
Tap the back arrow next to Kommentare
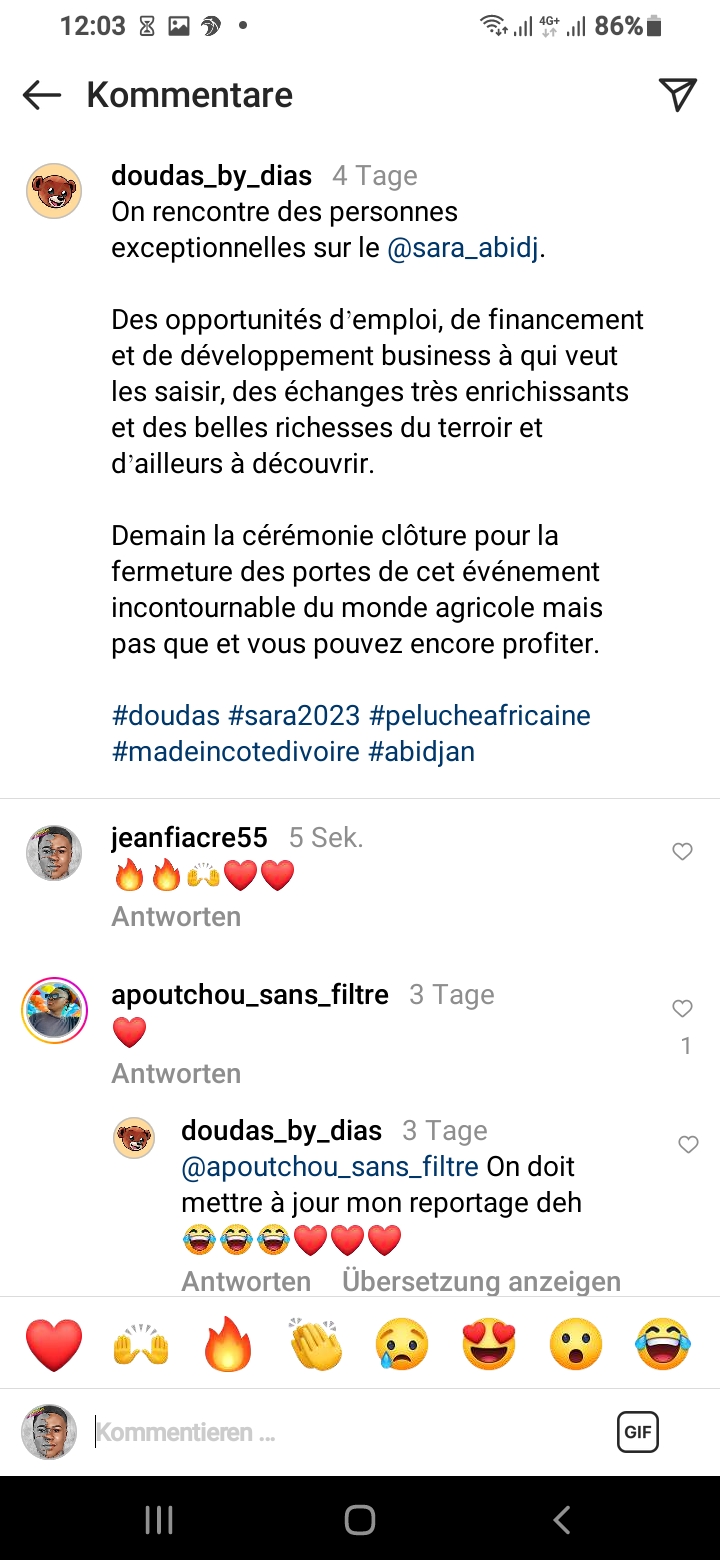42,95
